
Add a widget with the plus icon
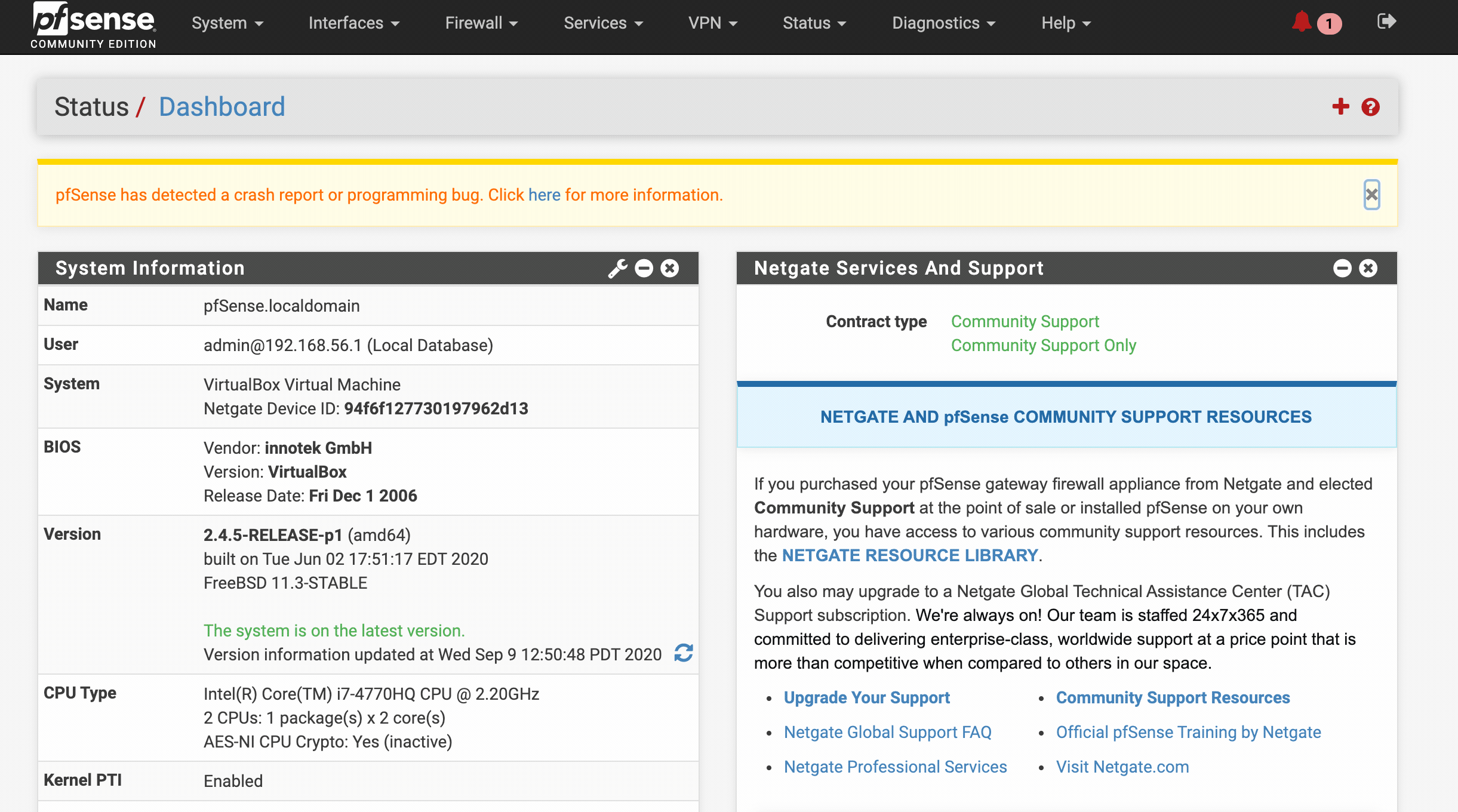1341,106
